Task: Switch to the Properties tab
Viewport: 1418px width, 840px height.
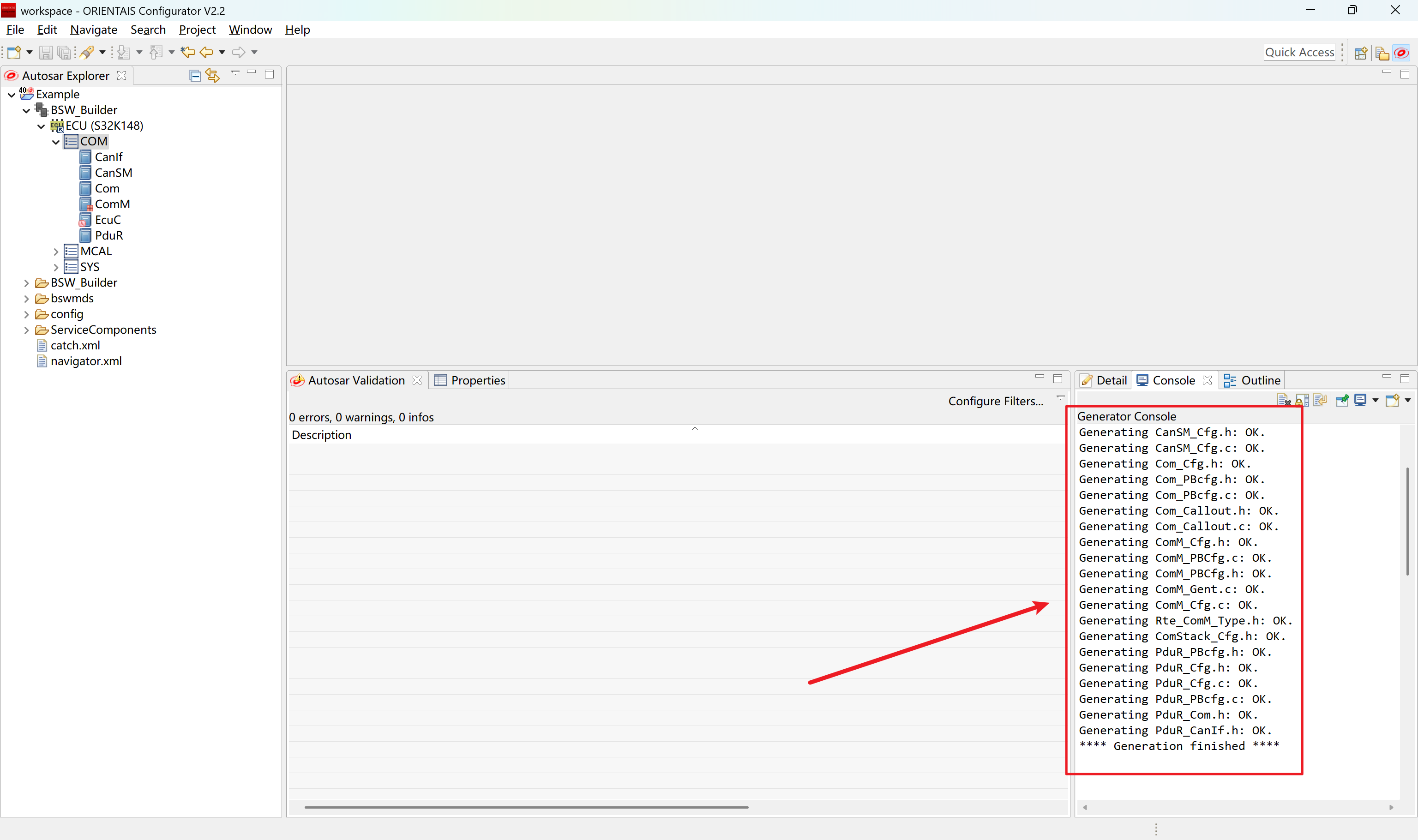Action: [x=470, y=380]
